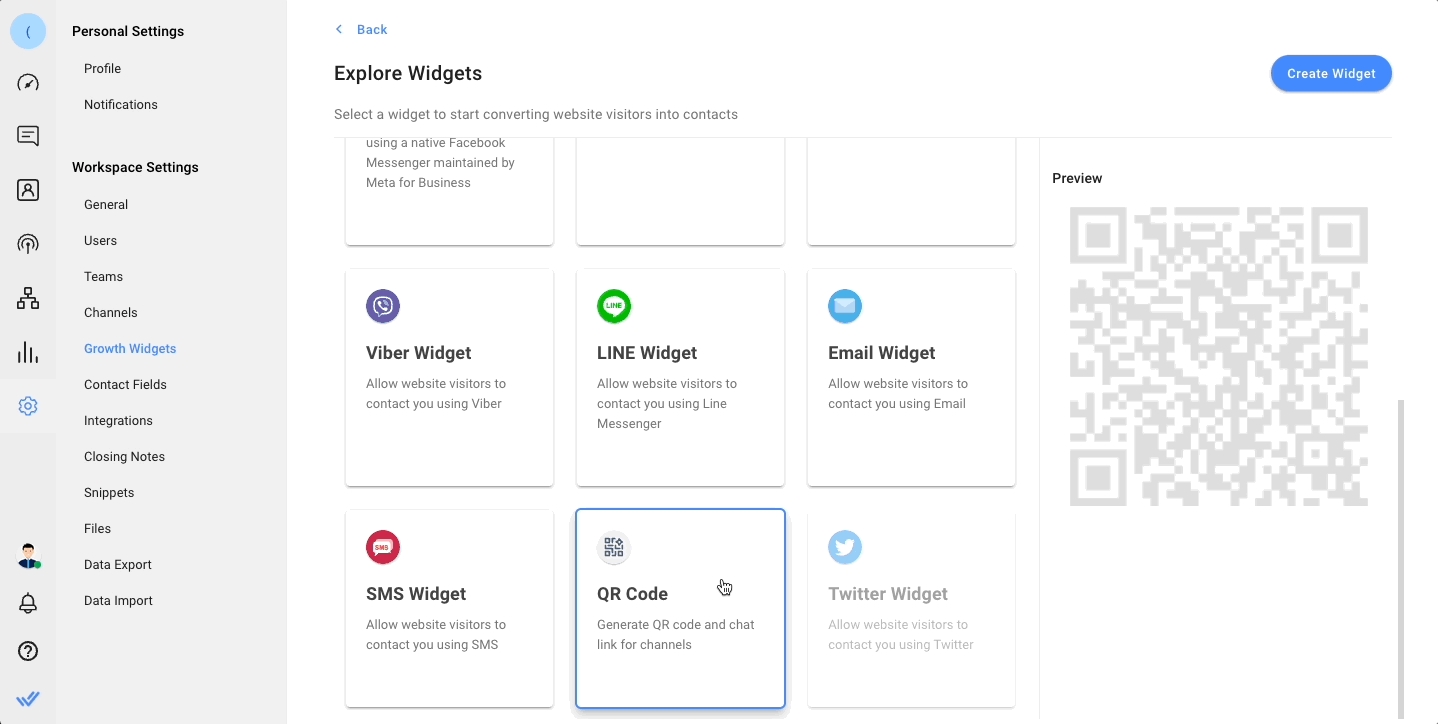1438x724 pixels.
Task: Open the workflows hierarchy icon in sidebar
Action: [28, 298]
